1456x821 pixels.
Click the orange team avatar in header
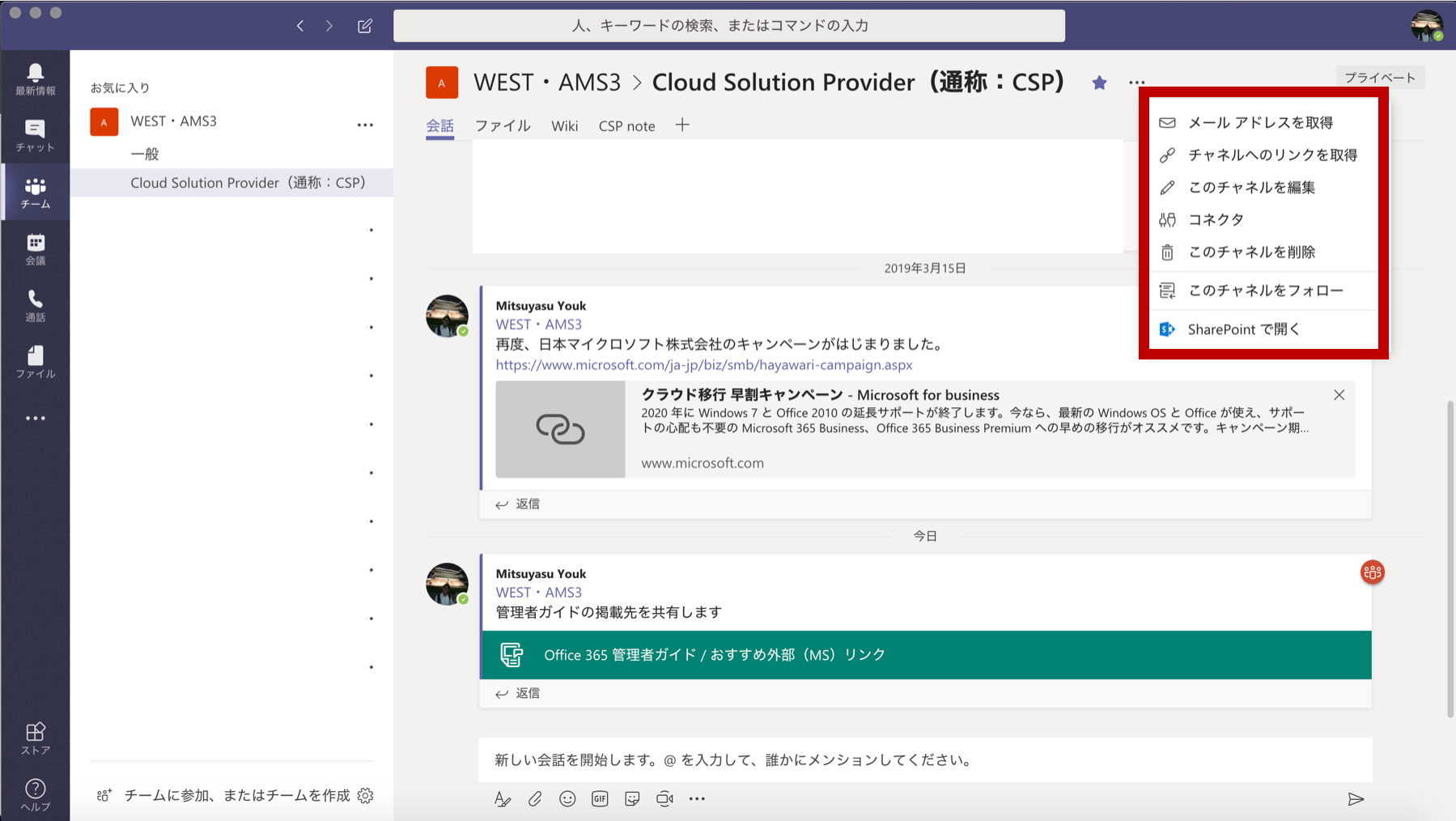442,83
